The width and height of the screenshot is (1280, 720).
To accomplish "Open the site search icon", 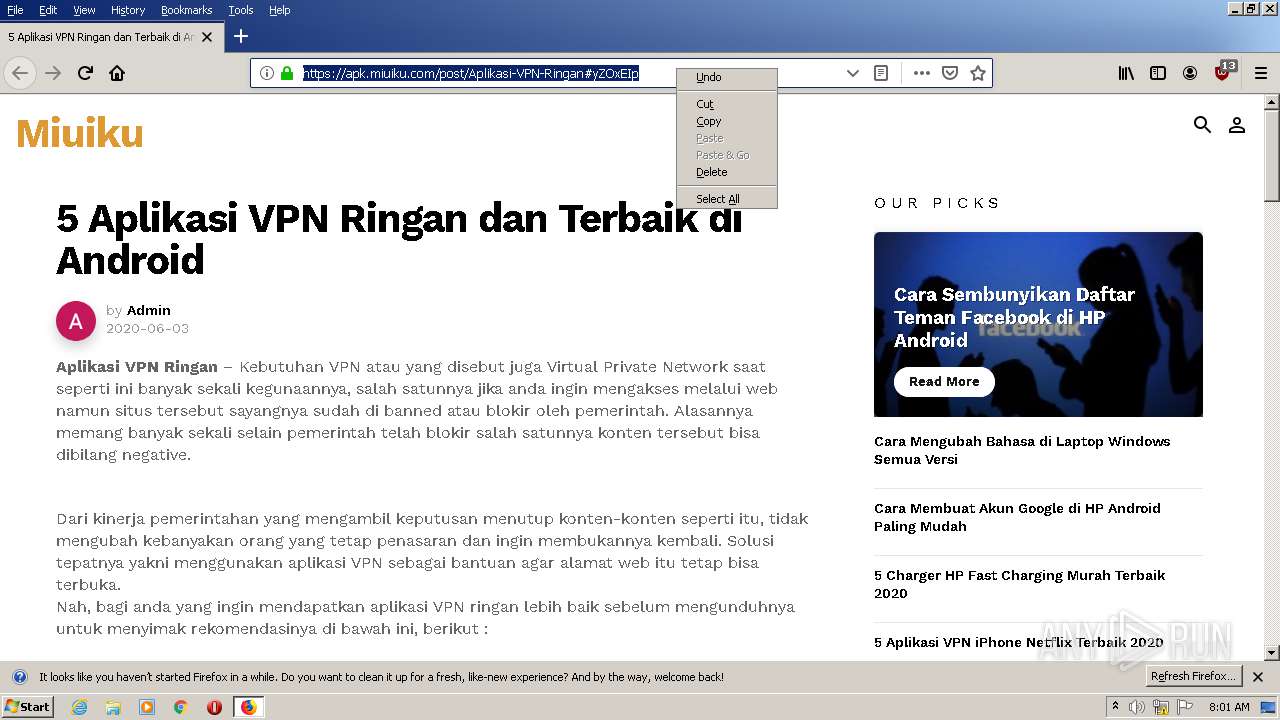I will 1202,125.
